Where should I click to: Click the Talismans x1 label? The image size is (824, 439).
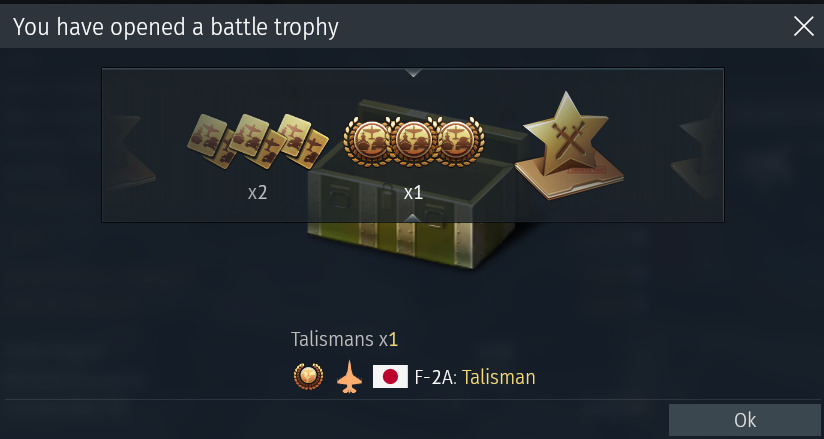pyautogui.click(x=344, y=340)
